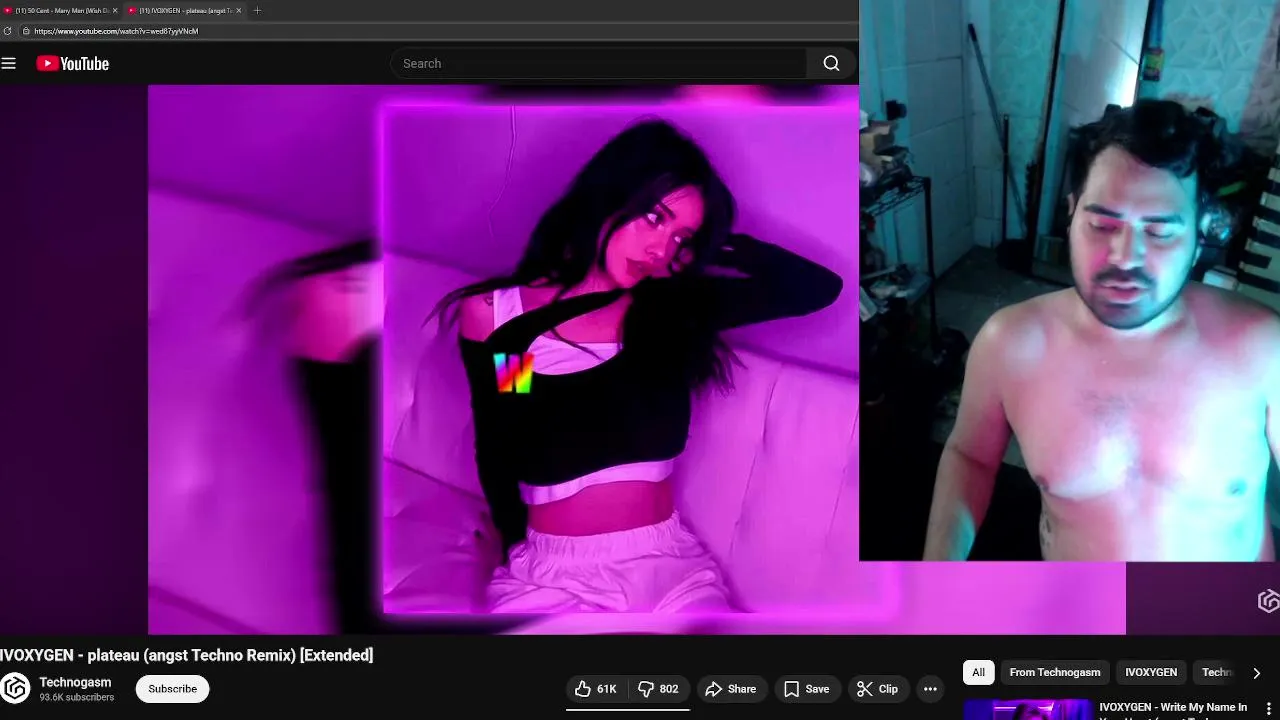
Task: Save the video to a playlist
Action: (x=807, y=689)
